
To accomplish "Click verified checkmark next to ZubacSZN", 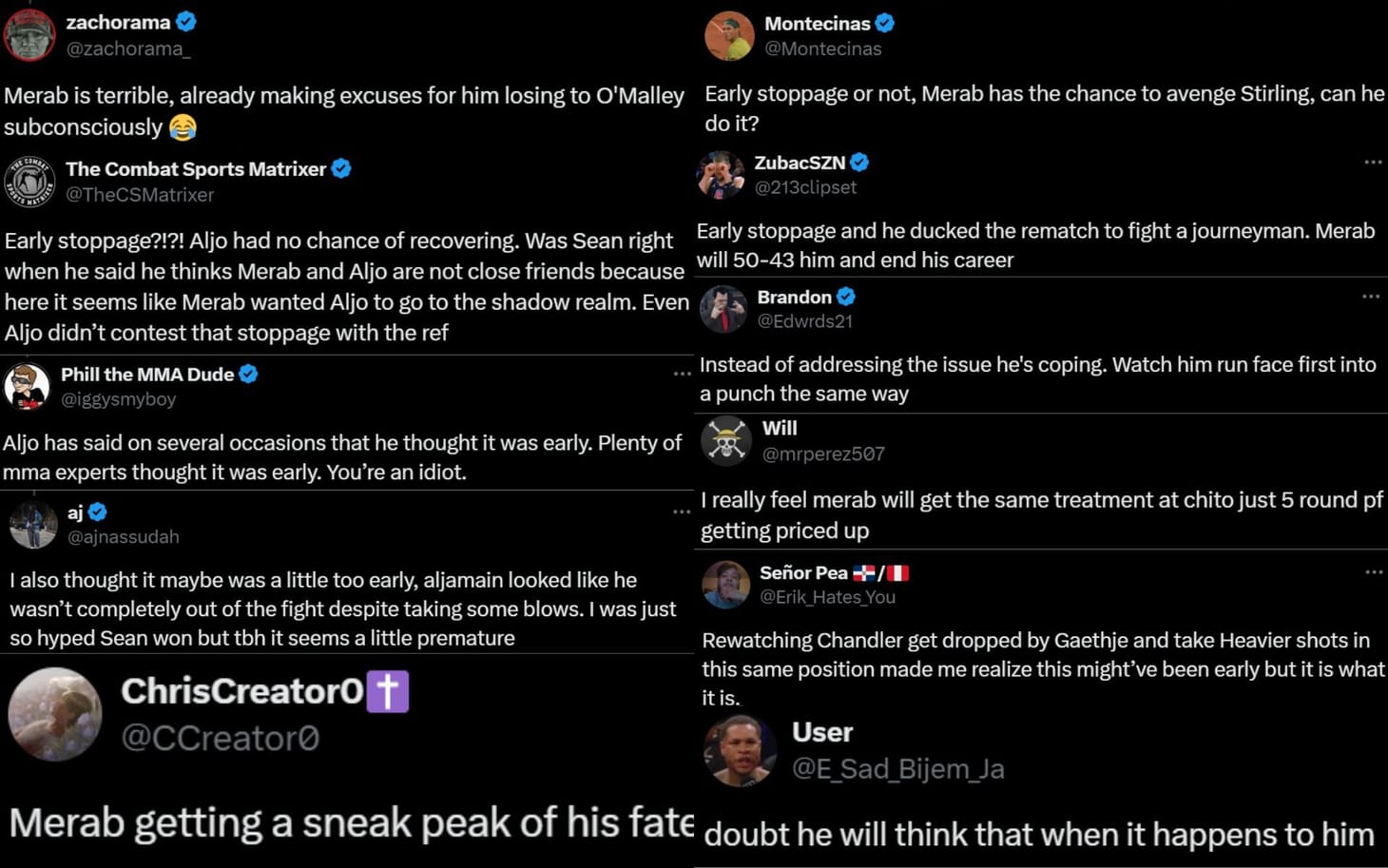I will (x=859, y=163).
